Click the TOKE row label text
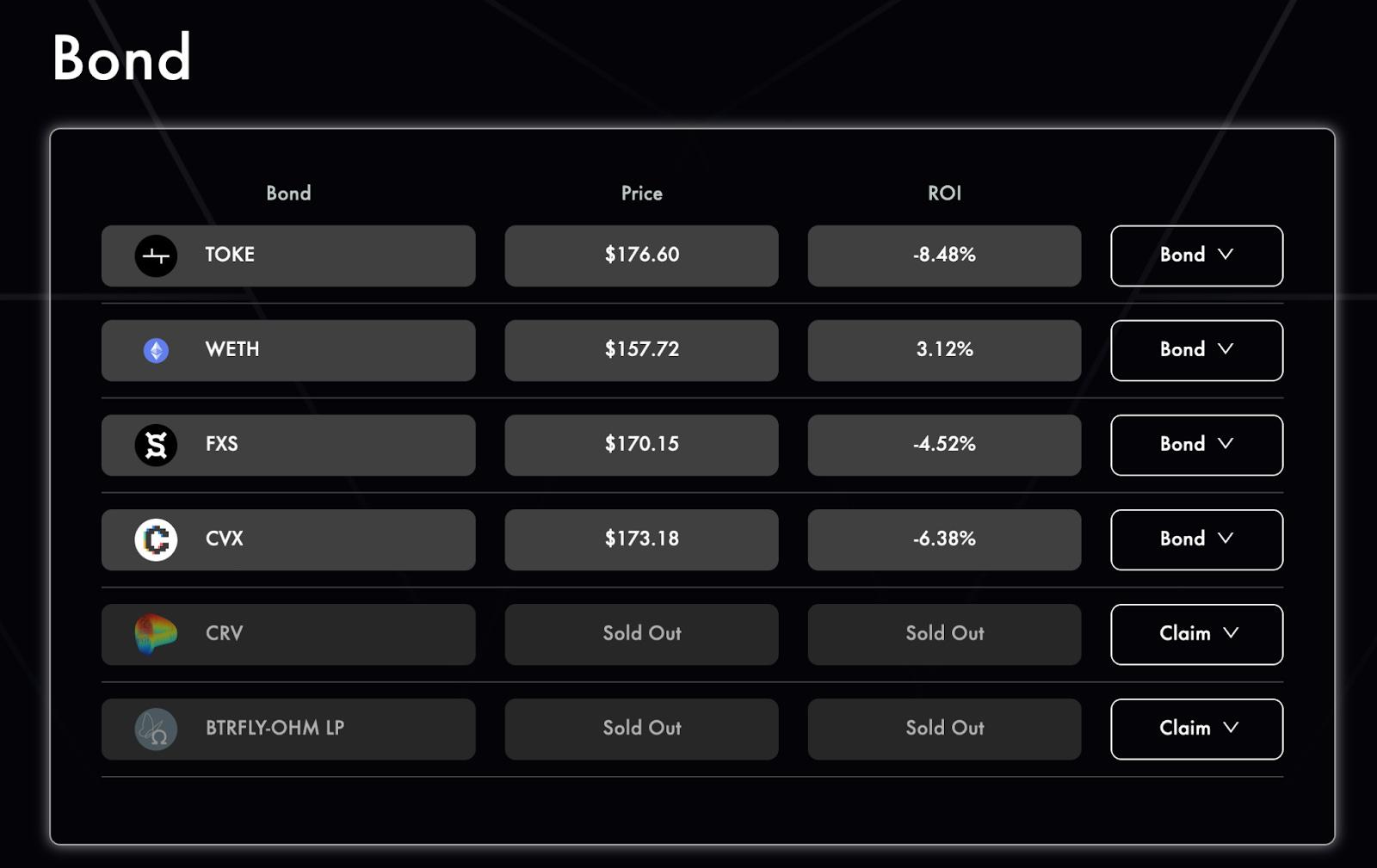Viewport: 1377px width, 868px height. [x=228, y=255]
